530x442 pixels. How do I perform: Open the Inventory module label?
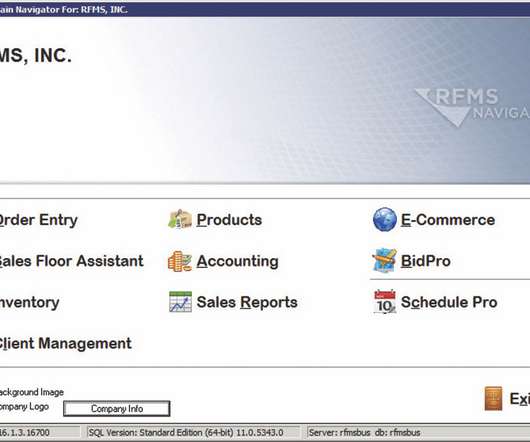pyautogui.click(x=29, y=302)
